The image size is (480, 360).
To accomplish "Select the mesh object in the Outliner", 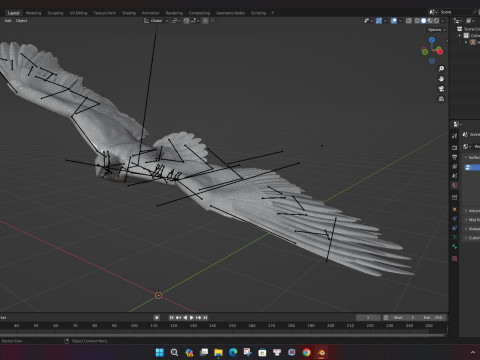I will (x=474, y=42).
